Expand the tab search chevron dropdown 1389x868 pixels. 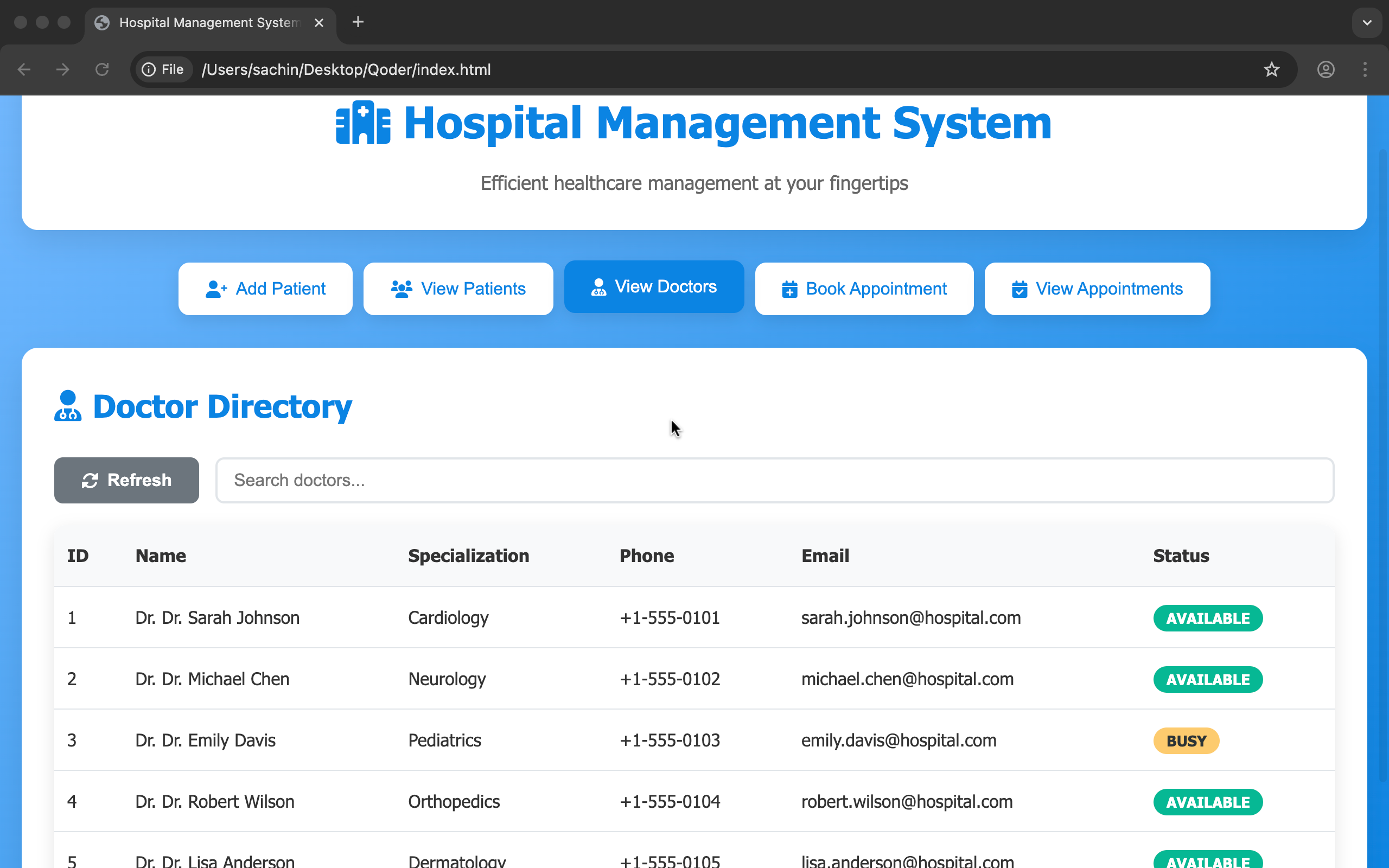point(1367,23)
